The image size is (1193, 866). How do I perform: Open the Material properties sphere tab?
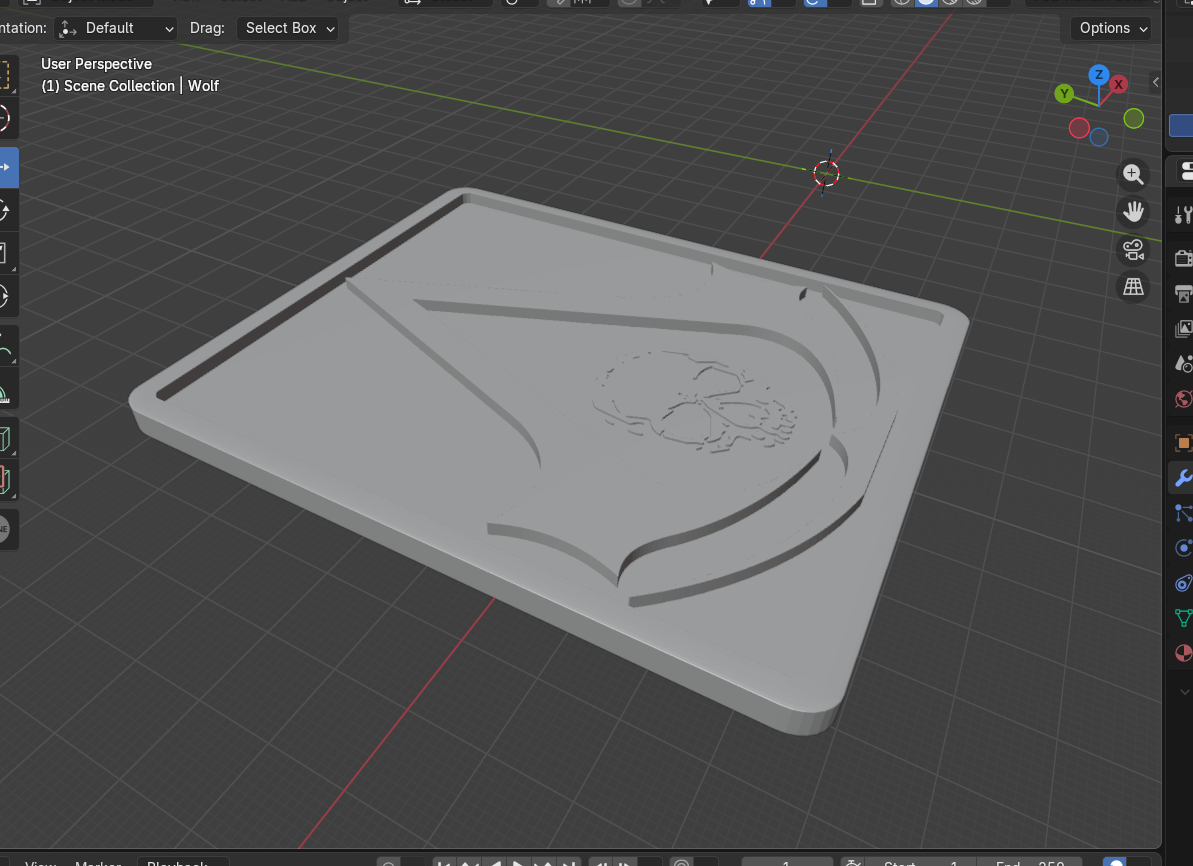pyautogui.click(x=1183, y=653)
